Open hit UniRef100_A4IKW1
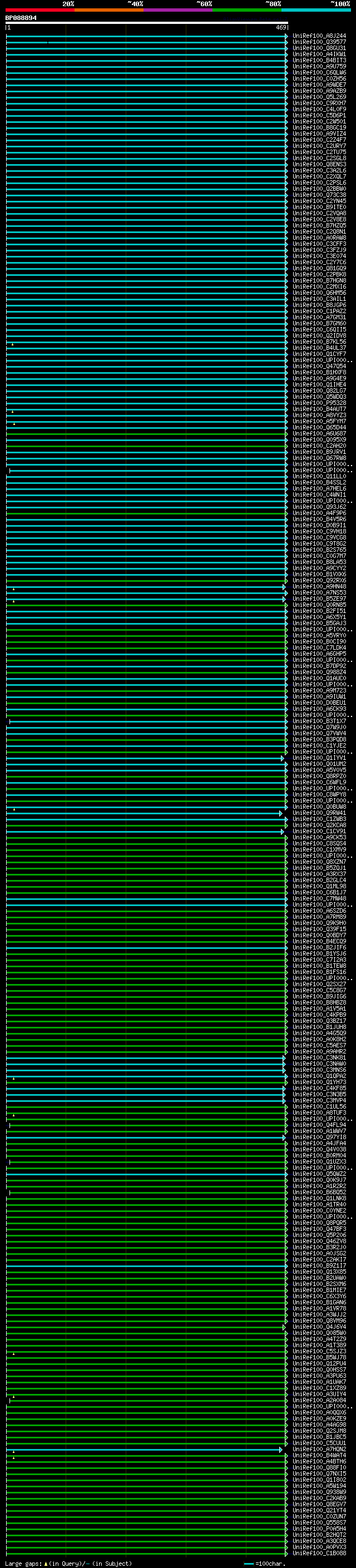Image resolution: width=356 pixels, height=1568 pixels. [x=319, y=54]
